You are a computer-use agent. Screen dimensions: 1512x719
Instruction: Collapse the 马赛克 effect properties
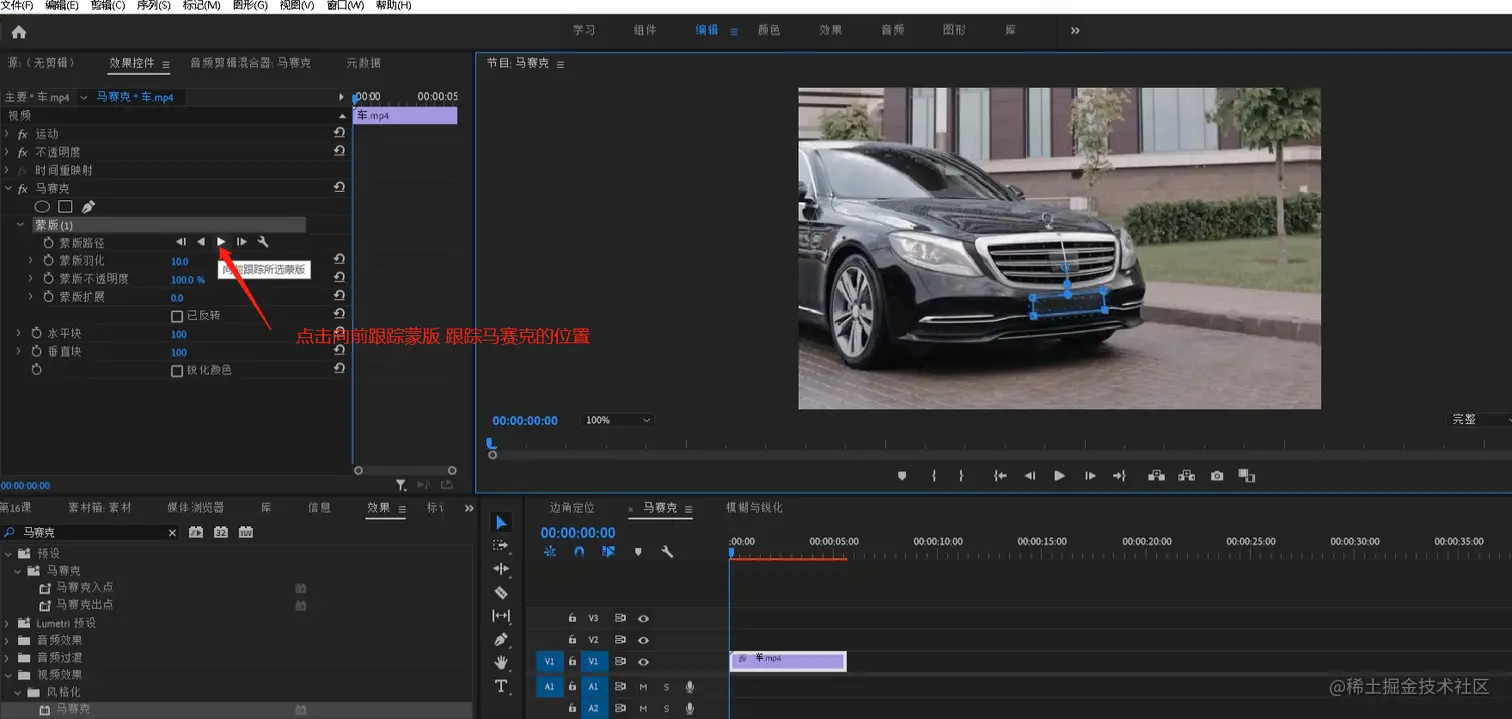[x=7, y=188]
